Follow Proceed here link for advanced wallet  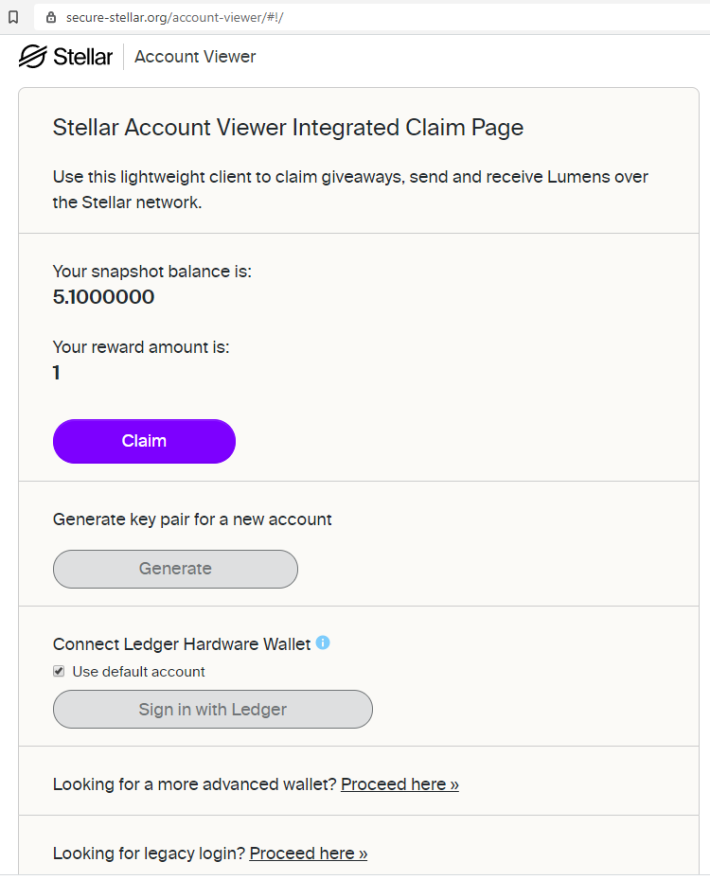click(400, 784)
